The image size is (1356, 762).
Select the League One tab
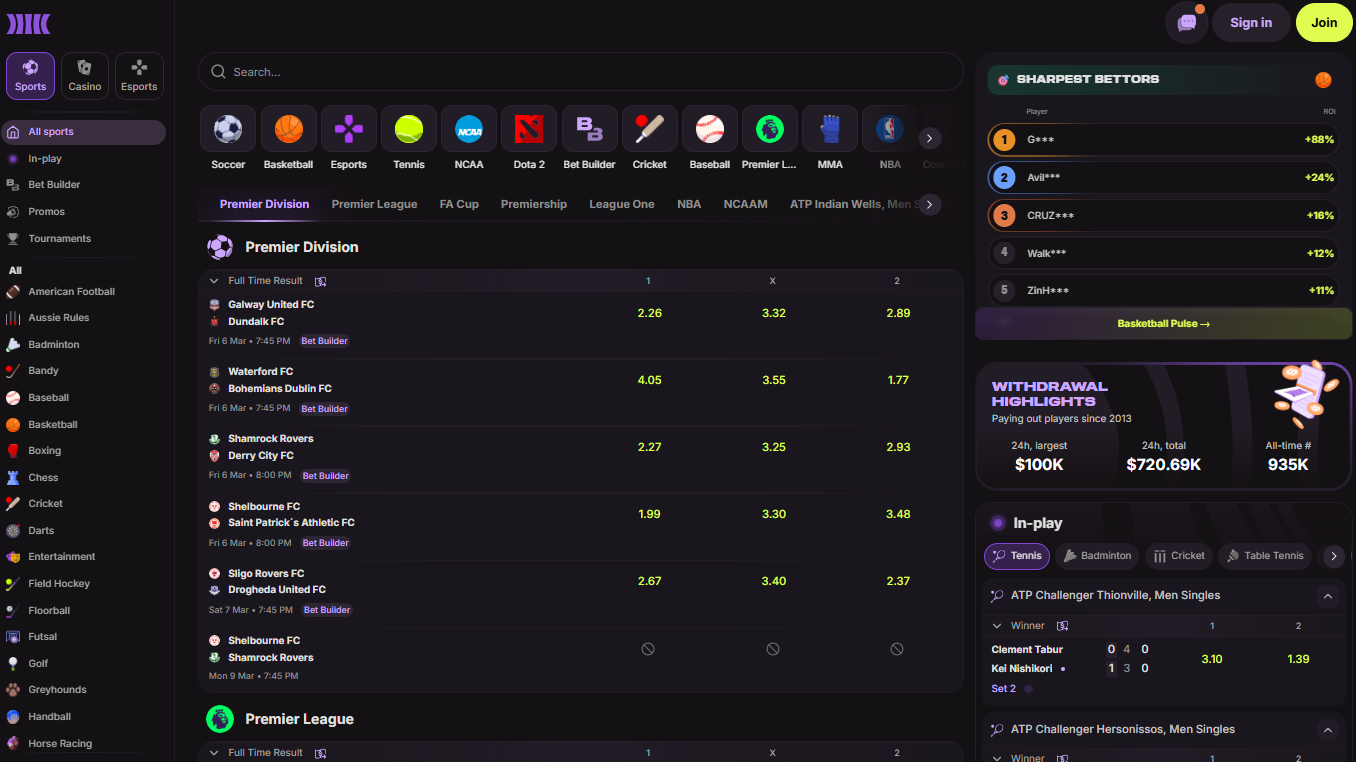coord(622,204)
